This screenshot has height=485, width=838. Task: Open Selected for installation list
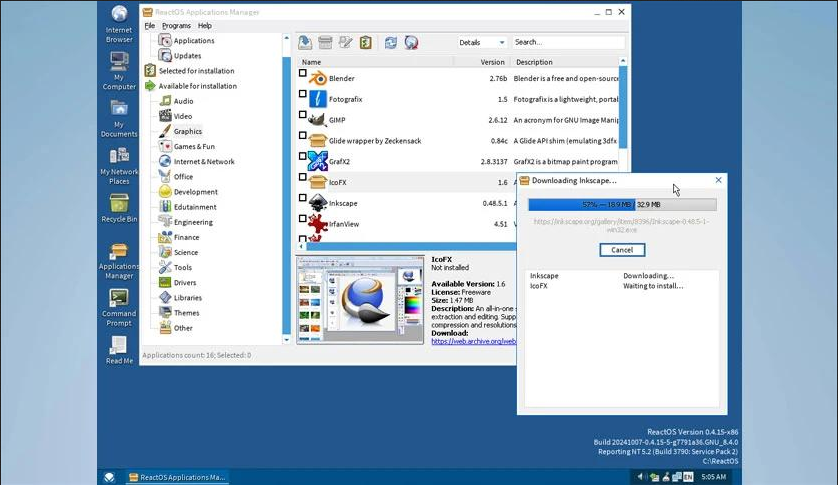coord(196,71)
